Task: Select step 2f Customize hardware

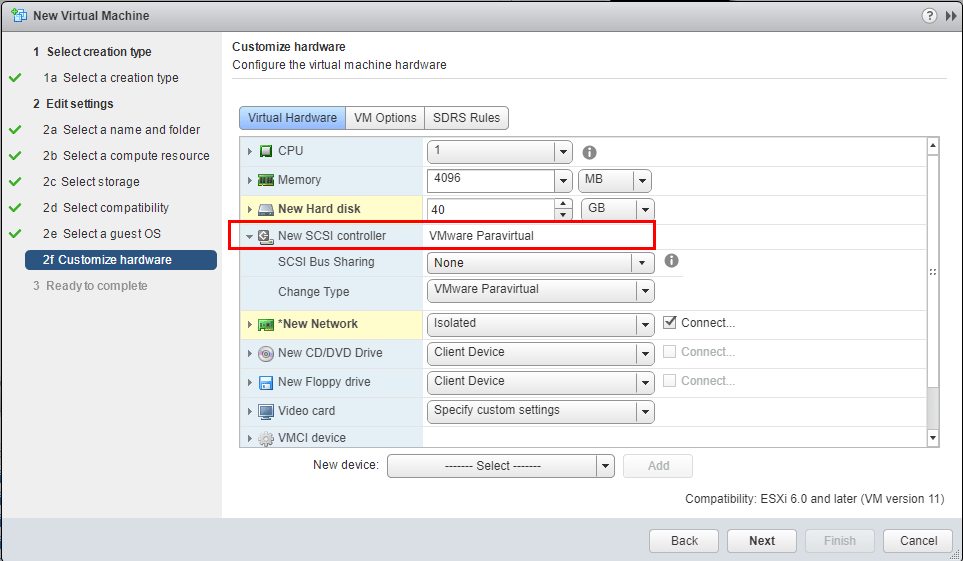Action: click(x=121, y=260)
